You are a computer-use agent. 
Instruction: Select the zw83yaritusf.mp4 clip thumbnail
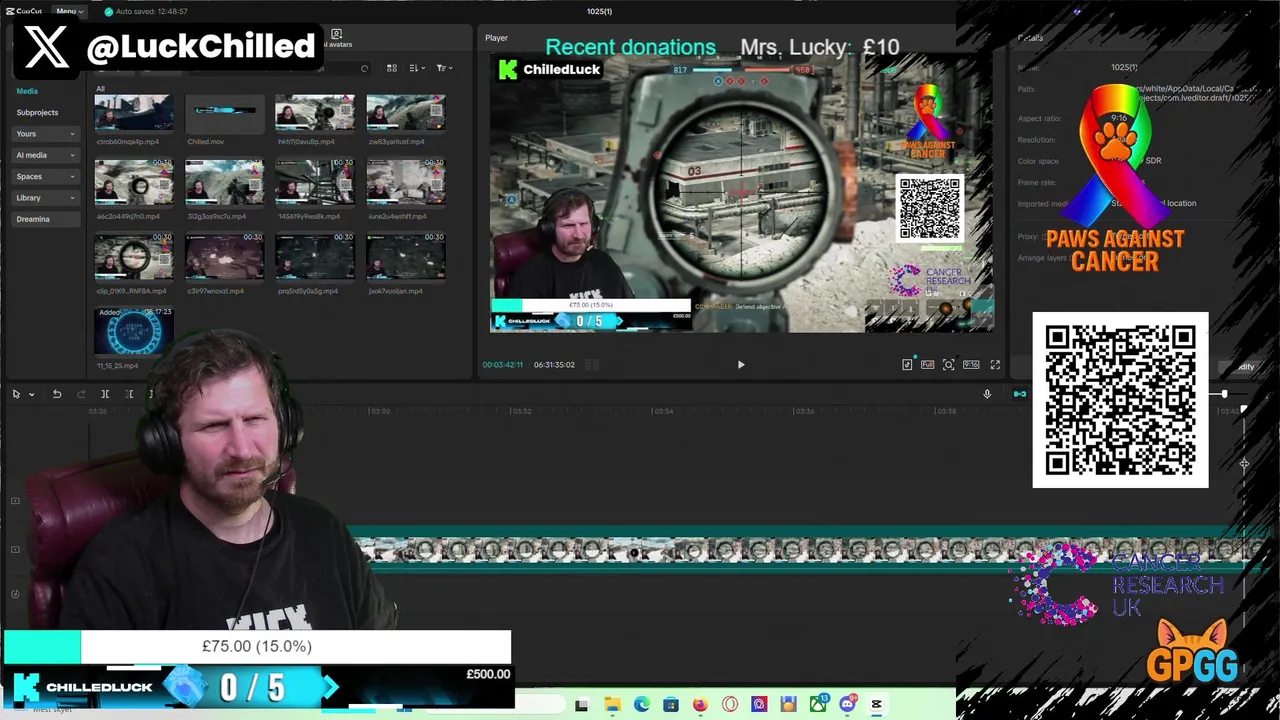click(x=406, y=113)
